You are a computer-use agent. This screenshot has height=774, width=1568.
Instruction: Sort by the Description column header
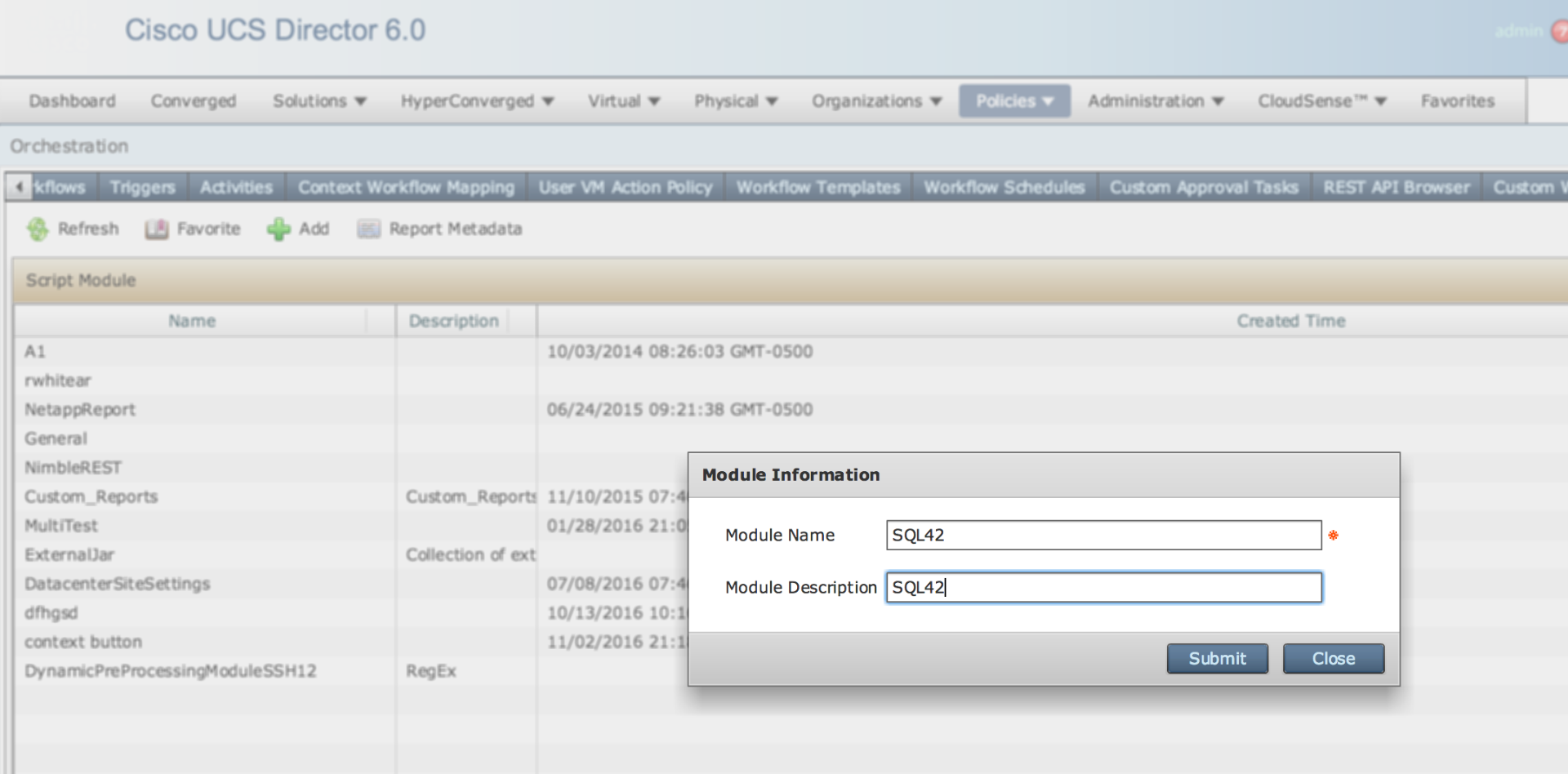[454, 322]
